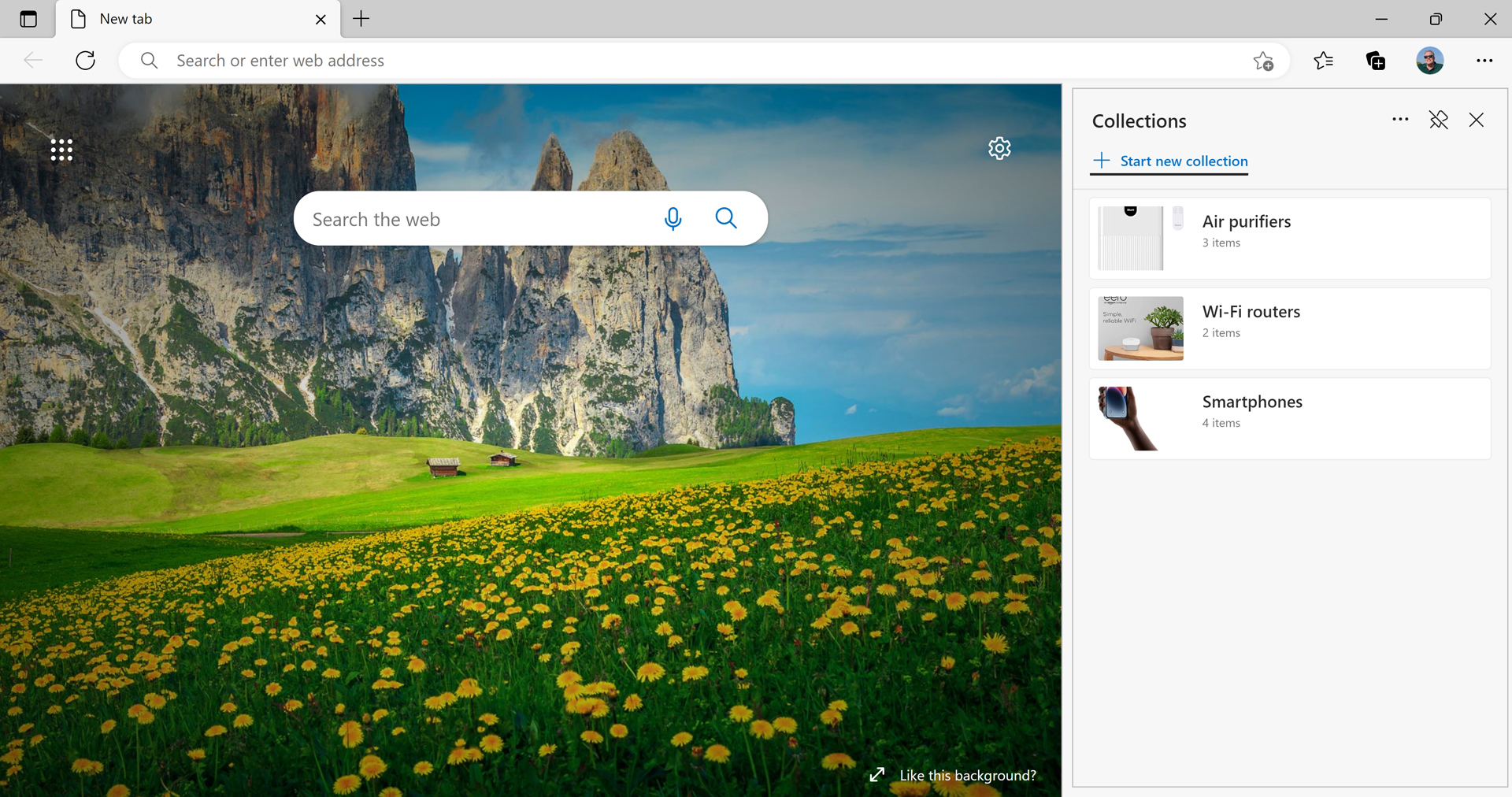1512x797 pixels.
Task: Open new tab page settings gear
Action: point(999,148)
